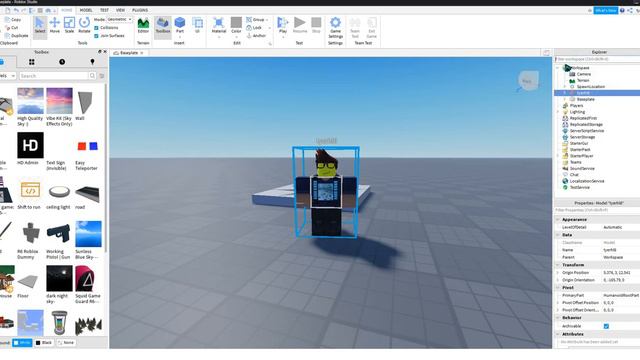Click the Resume test button
This screenshot has height=360, width=640.
coord(300,25)
